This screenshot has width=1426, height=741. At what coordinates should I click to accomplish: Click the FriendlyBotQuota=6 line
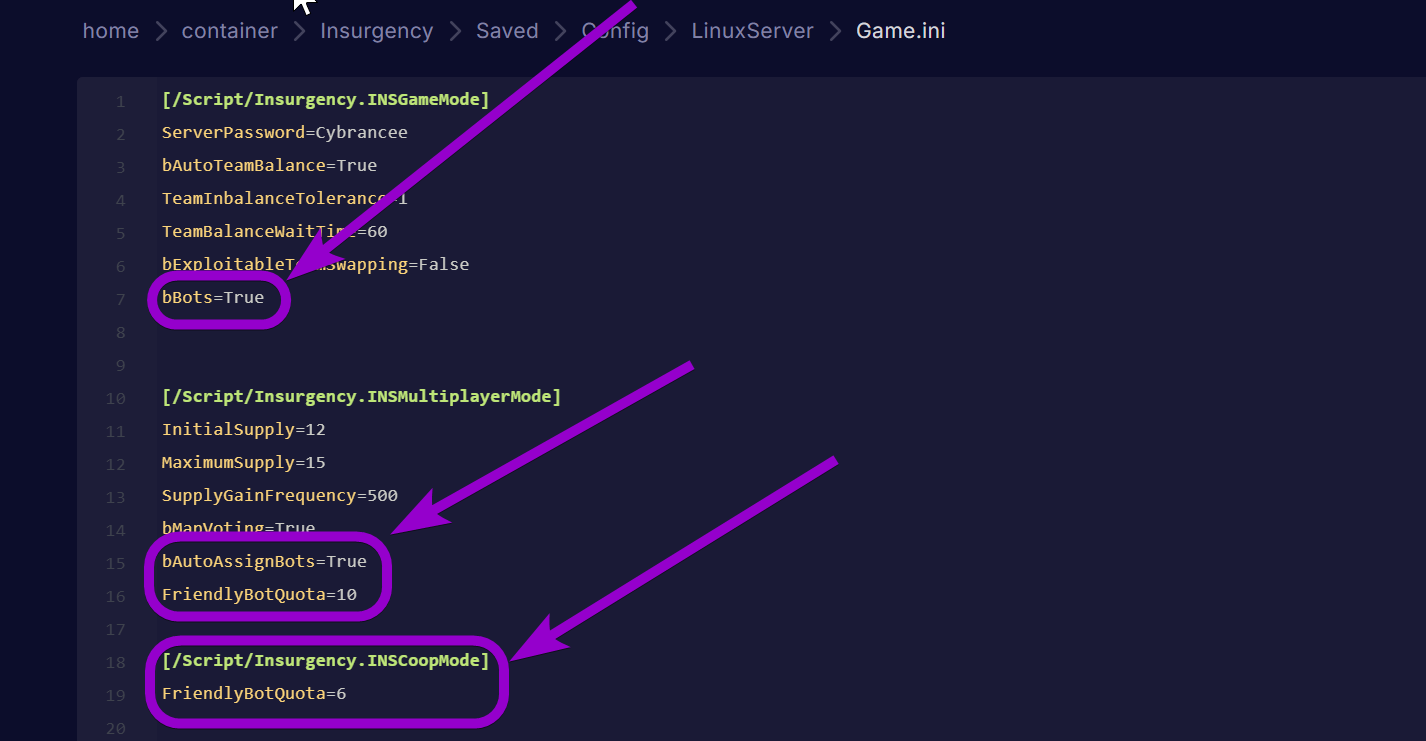(x=254, y=693)
